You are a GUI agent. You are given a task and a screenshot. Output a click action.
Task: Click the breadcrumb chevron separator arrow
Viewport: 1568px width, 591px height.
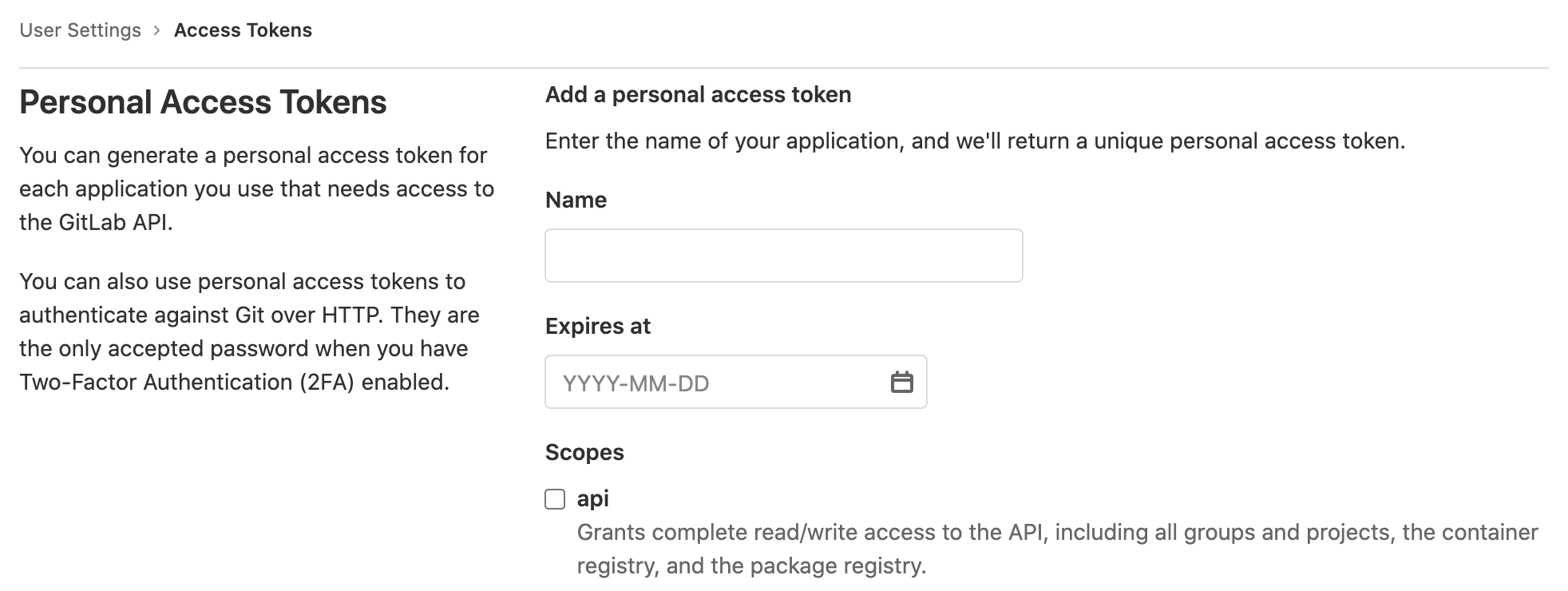tap(157, 30)
